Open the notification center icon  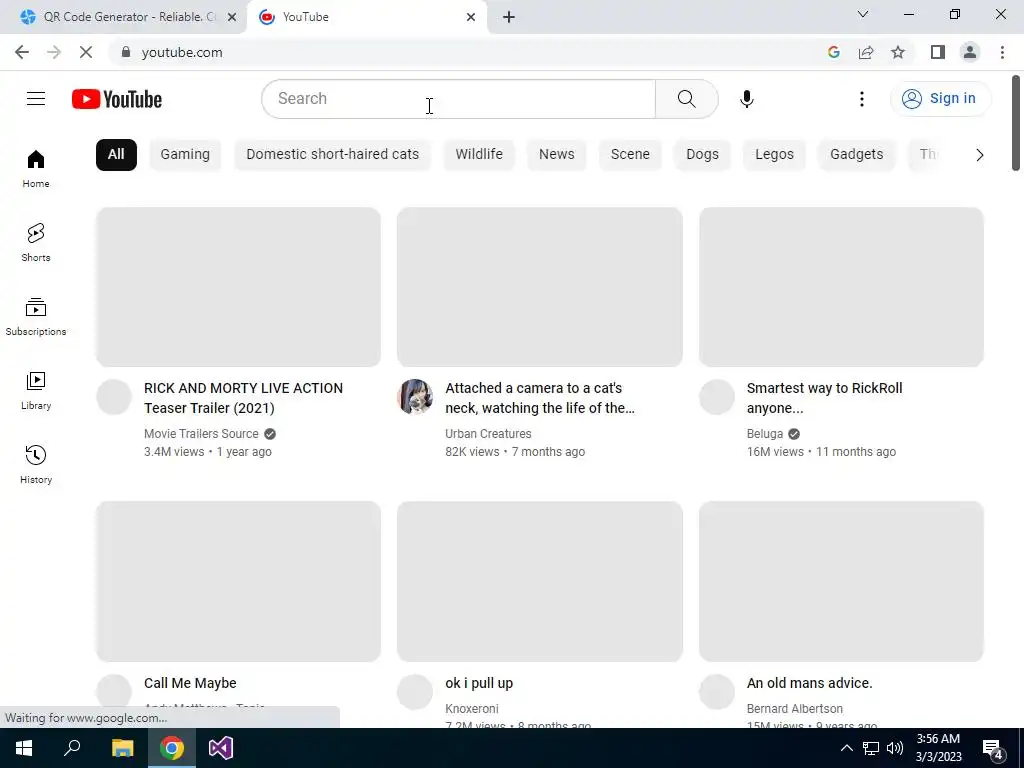tap(993, 749)
